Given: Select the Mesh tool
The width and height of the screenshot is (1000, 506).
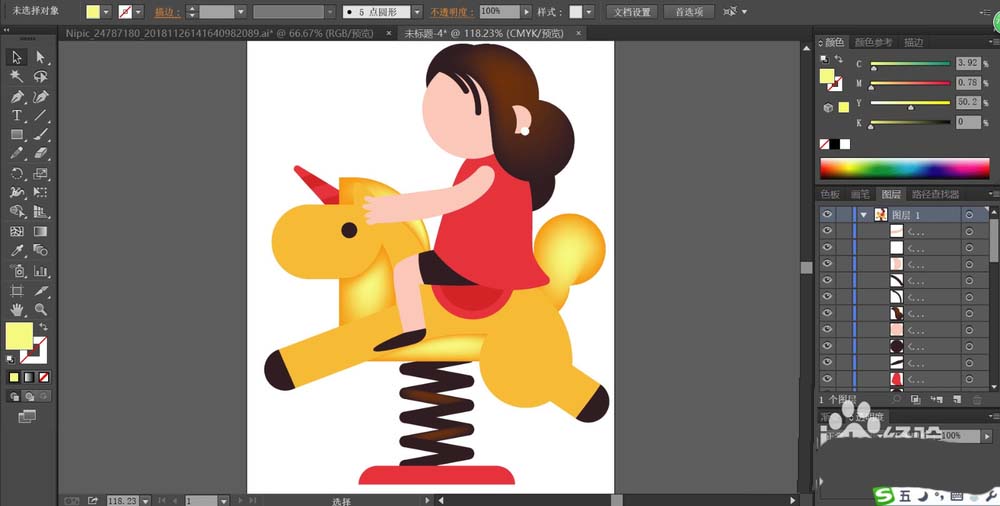Looking at the screenshot, I should (x=17, y=231).
